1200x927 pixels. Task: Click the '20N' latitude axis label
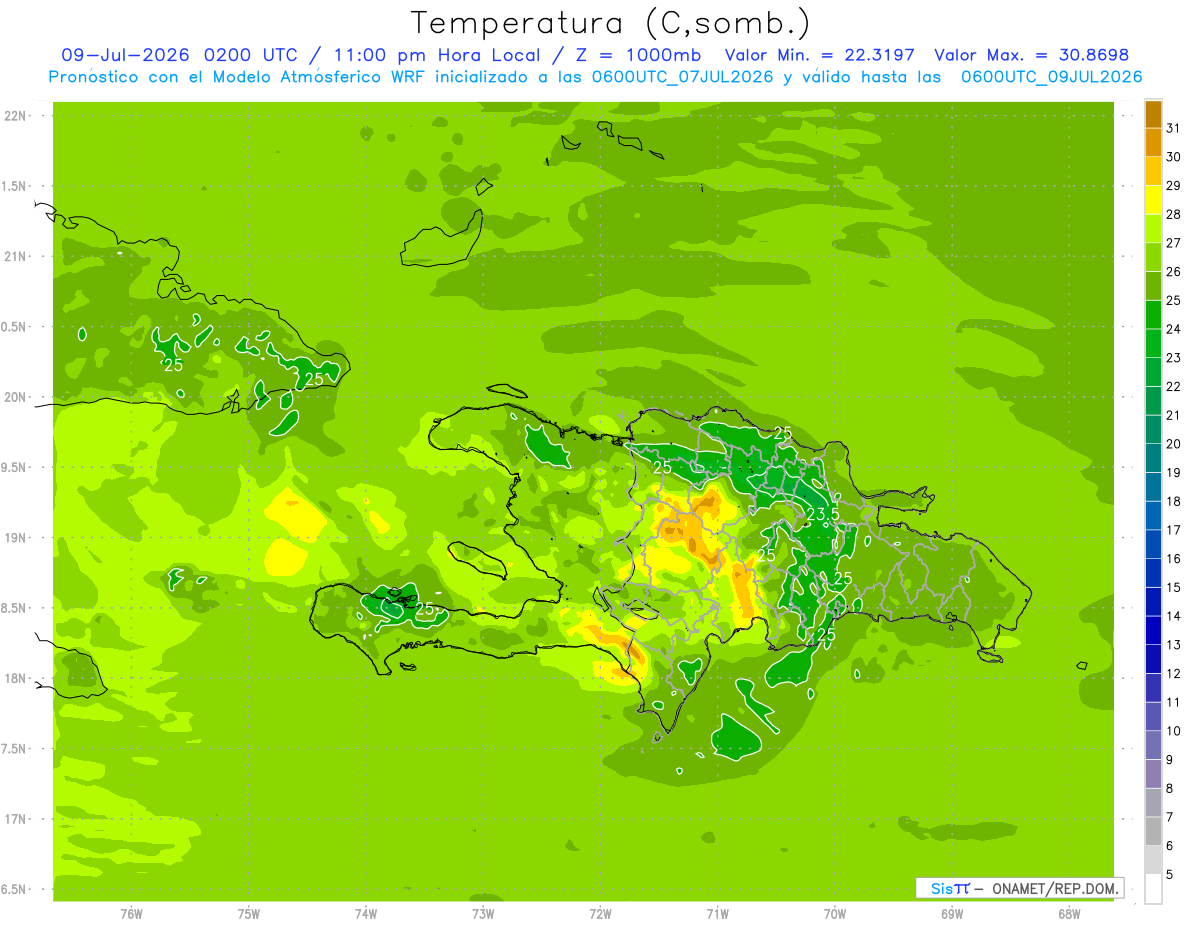coord(16,397)
